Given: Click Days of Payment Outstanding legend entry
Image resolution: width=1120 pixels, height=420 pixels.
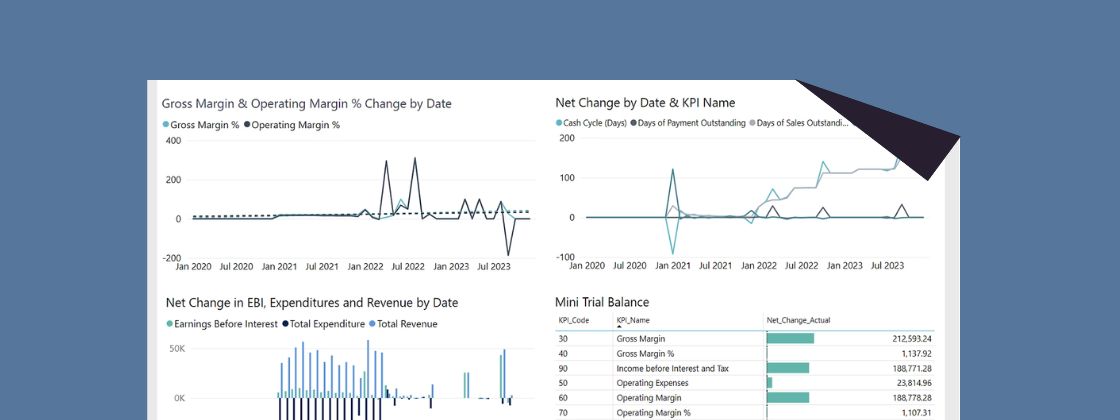Looking at the screenshot, I should click(x=688, y=123).
